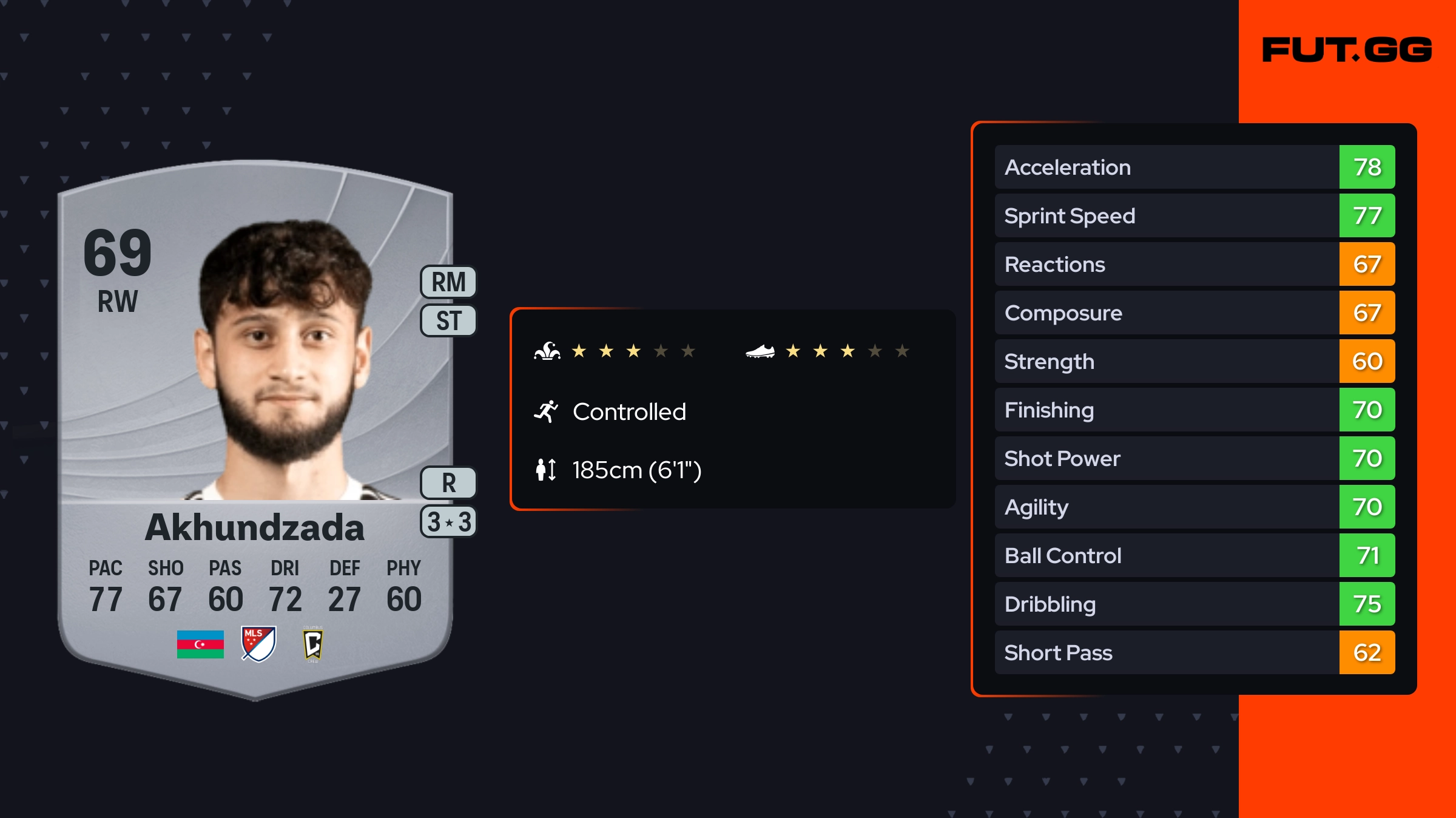
Task: Click the Akhundzada name on card
Action: (254, 527)
